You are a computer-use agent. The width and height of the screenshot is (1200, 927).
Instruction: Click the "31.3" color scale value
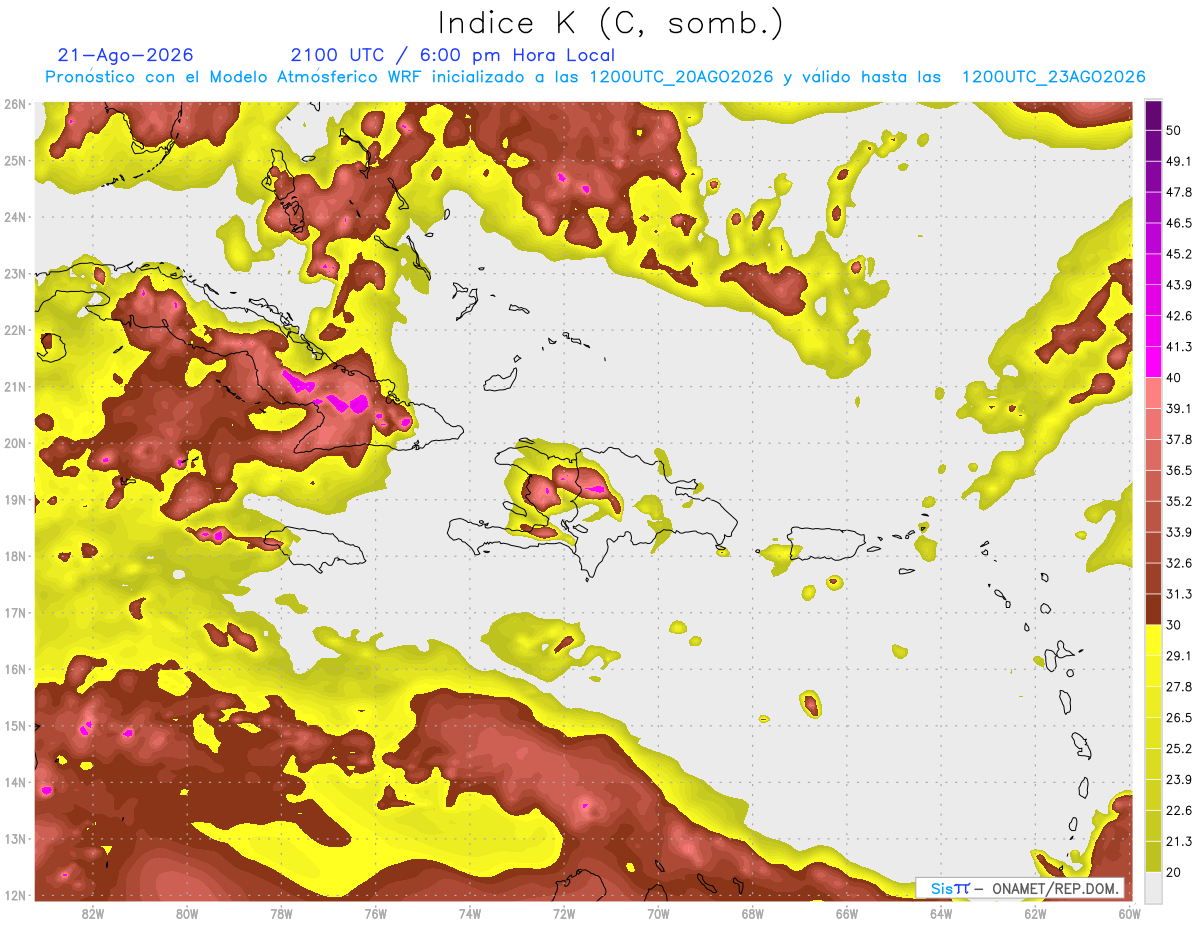coord(1179,594)
